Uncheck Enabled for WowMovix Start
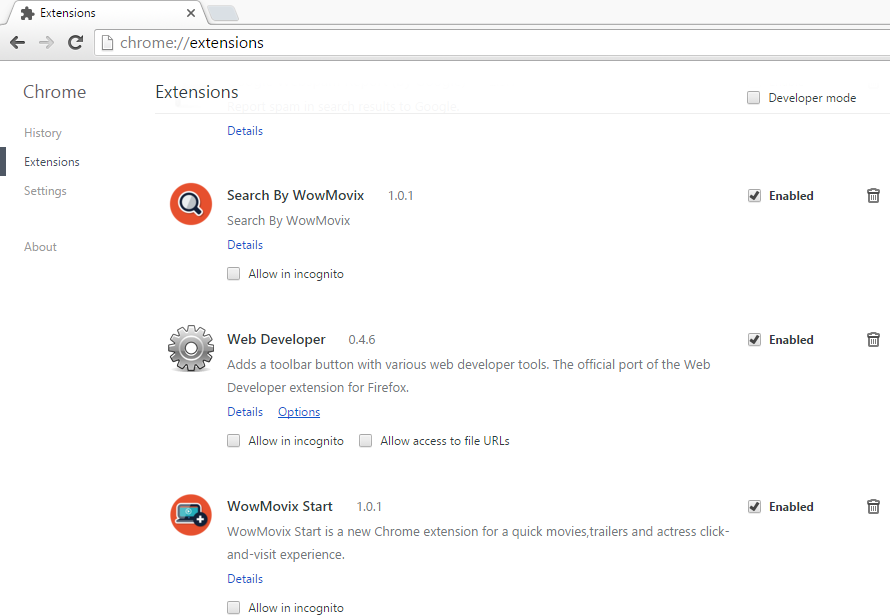Image resolution: width=890 pixels, height=615 pixels. 755,507
